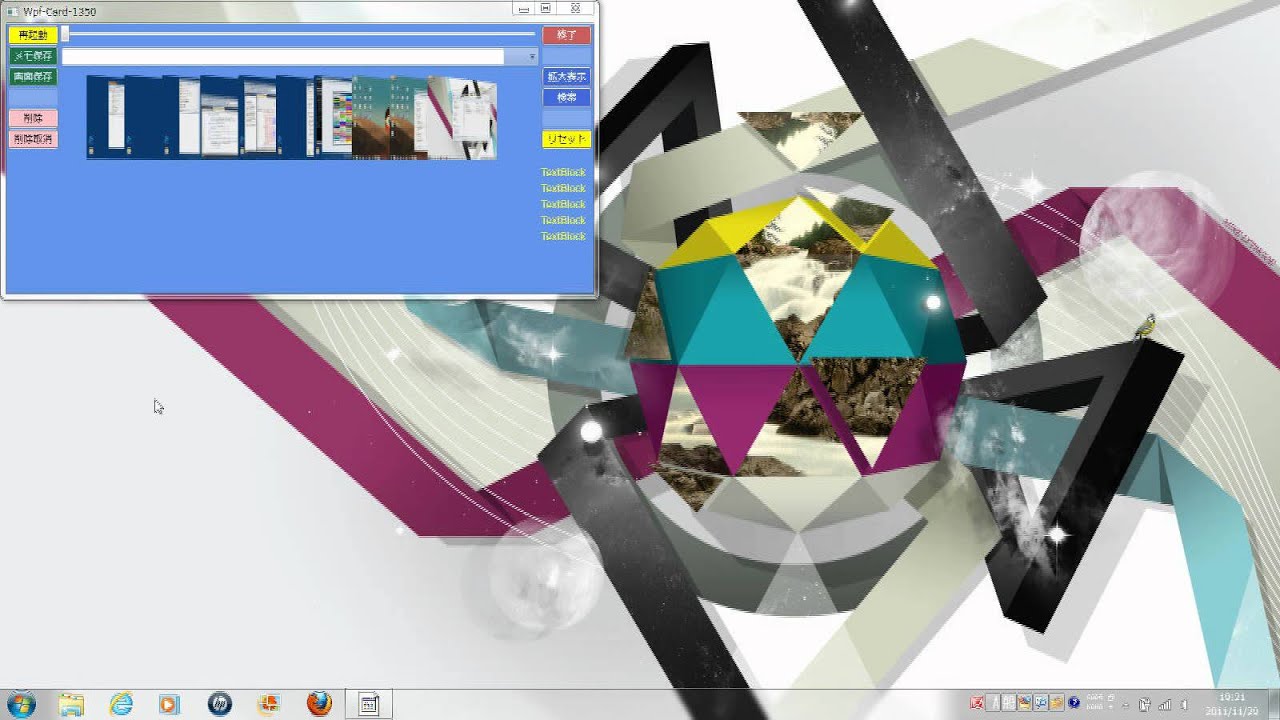The width and height of the screenshot is (1280, 720).
Task: Click the Wpf-Card-1350 window title icon
Action: pyautogui.click(x=12, y=11)
